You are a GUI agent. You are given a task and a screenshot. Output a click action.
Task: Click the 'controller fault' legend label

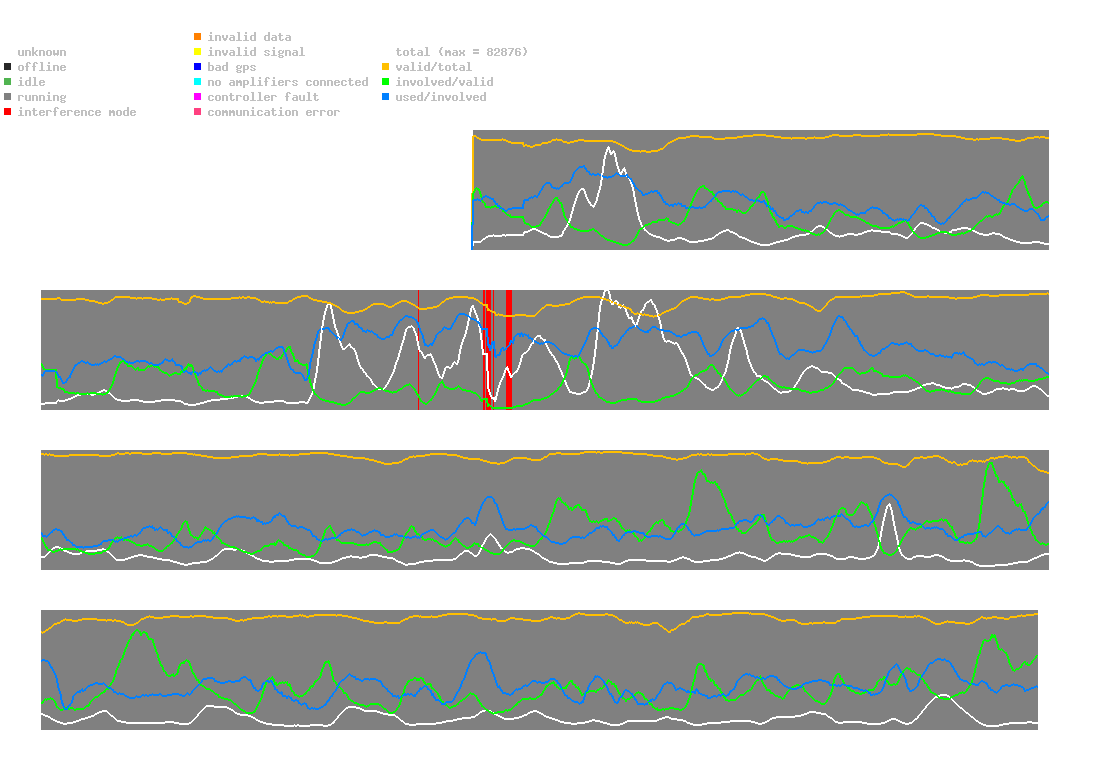tap(263, 97)
